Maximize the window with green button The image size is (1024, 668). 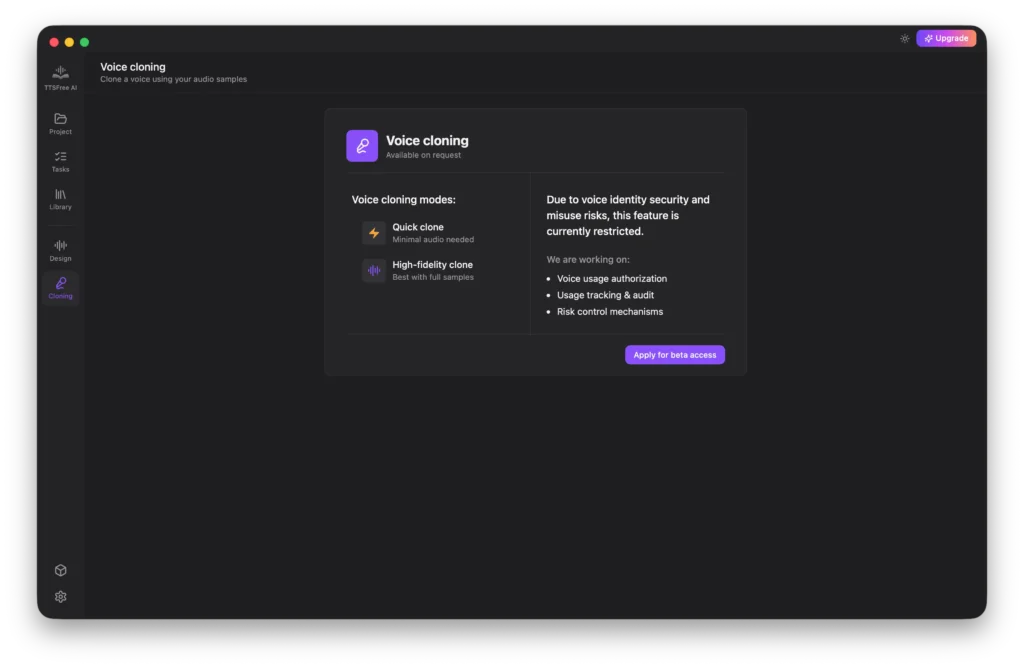pyautogui.click(x=84, y=42)
